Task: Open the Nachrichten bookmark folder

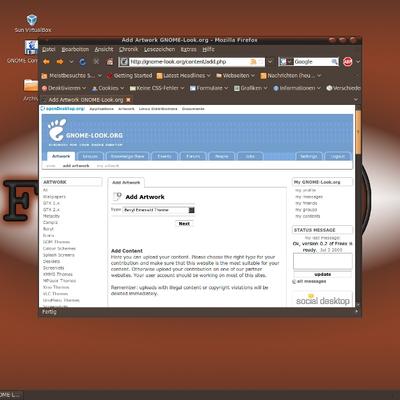Action: pyautogui.click(x=291, y=76)
